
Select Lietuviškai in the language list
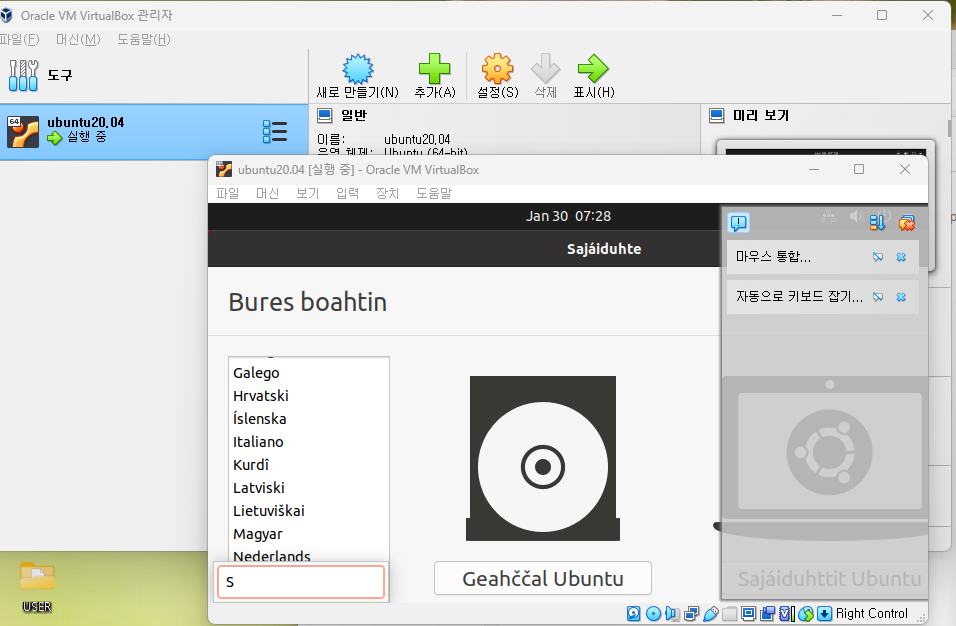pos(309,511)
